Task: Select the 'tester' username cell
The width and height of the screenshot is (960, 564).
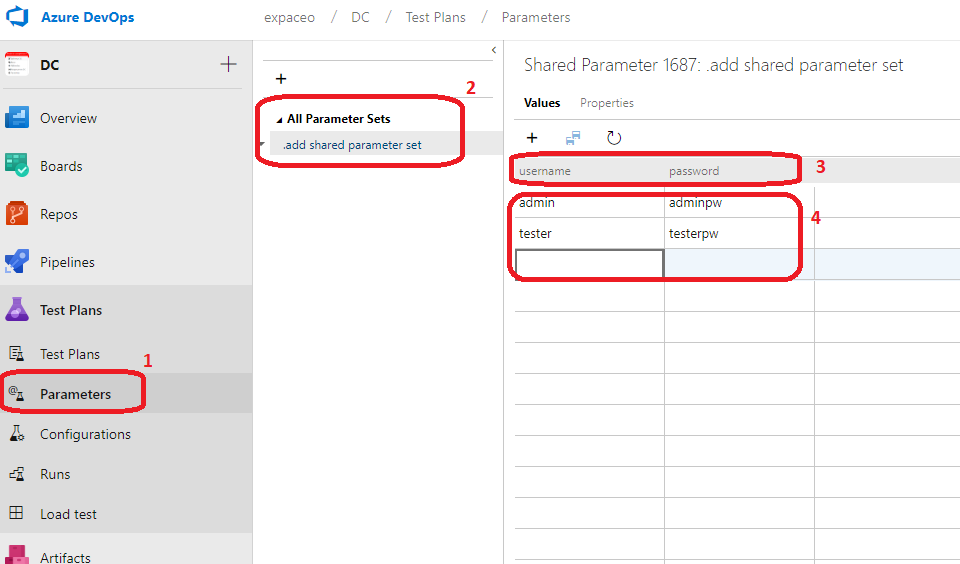Action: tap(590, 233)
